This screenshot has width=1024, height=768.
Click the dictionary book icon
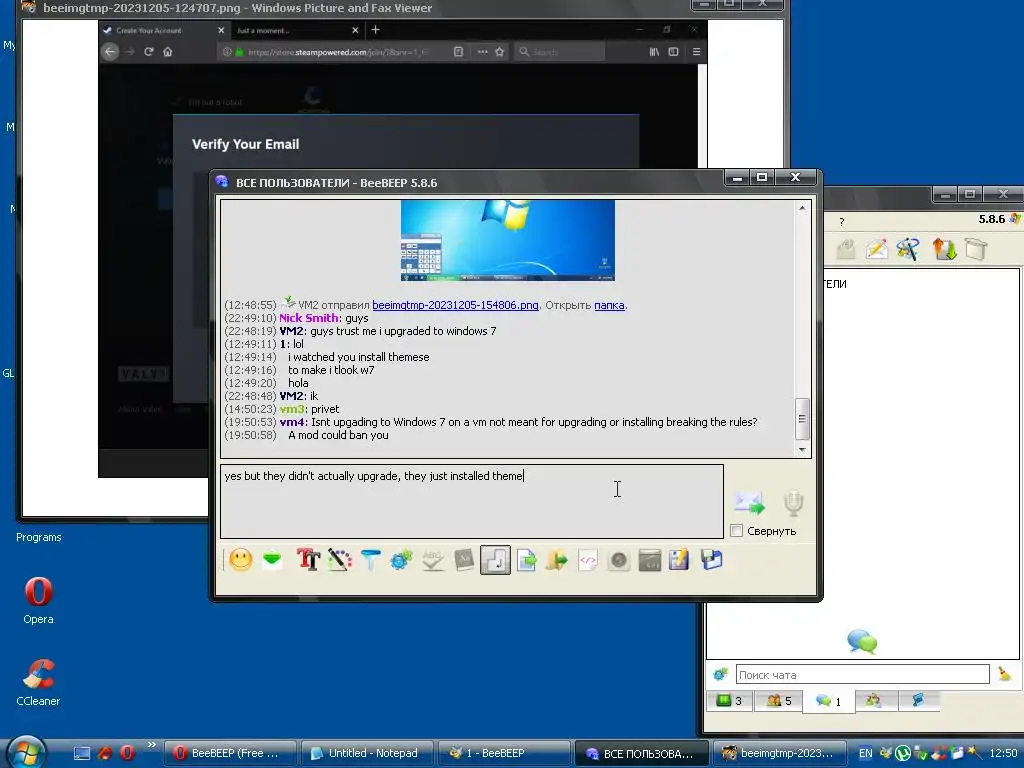pos(464,560)
